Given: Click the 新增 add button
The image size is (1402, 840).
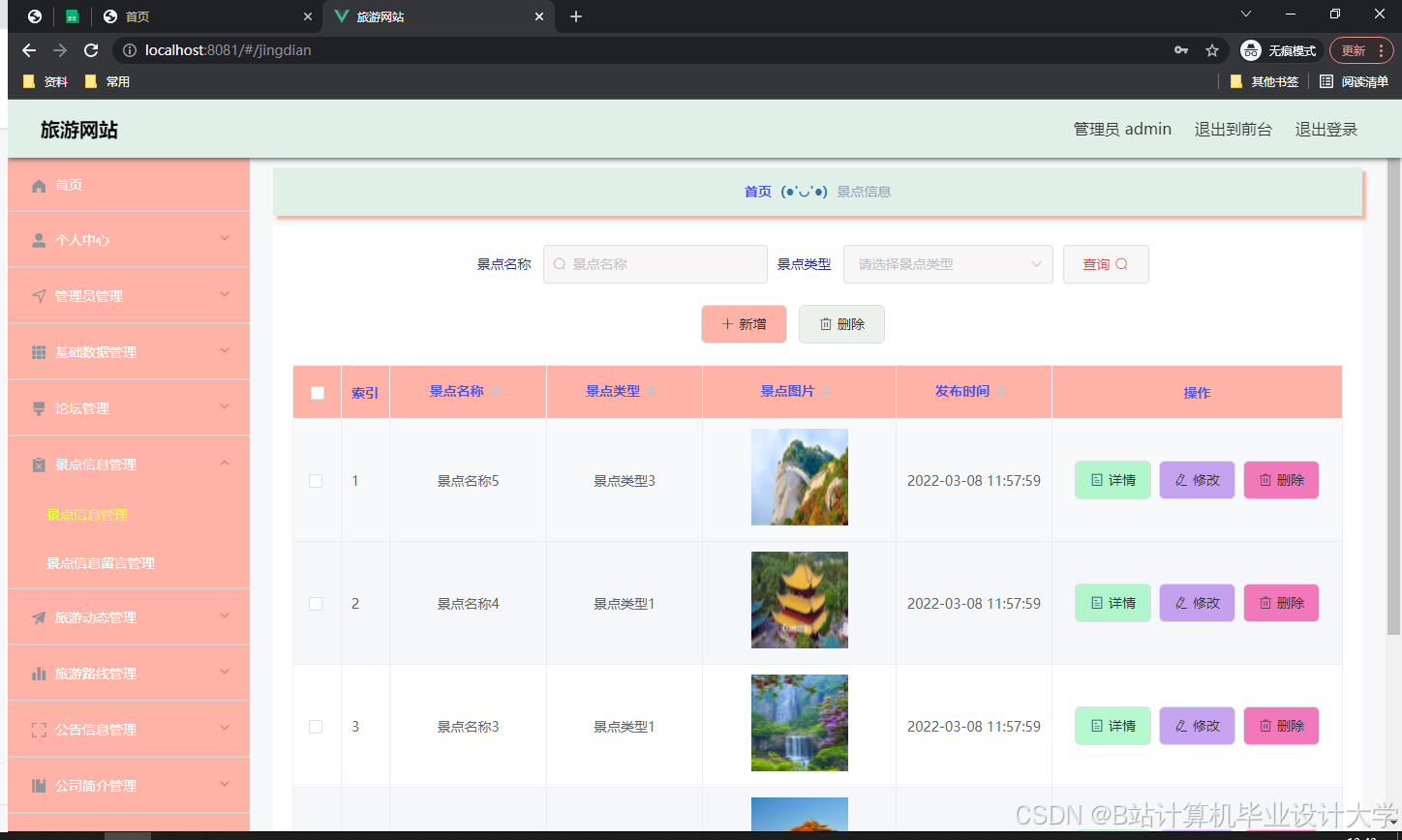Looking at the screenshot, I should click(744, 324).
